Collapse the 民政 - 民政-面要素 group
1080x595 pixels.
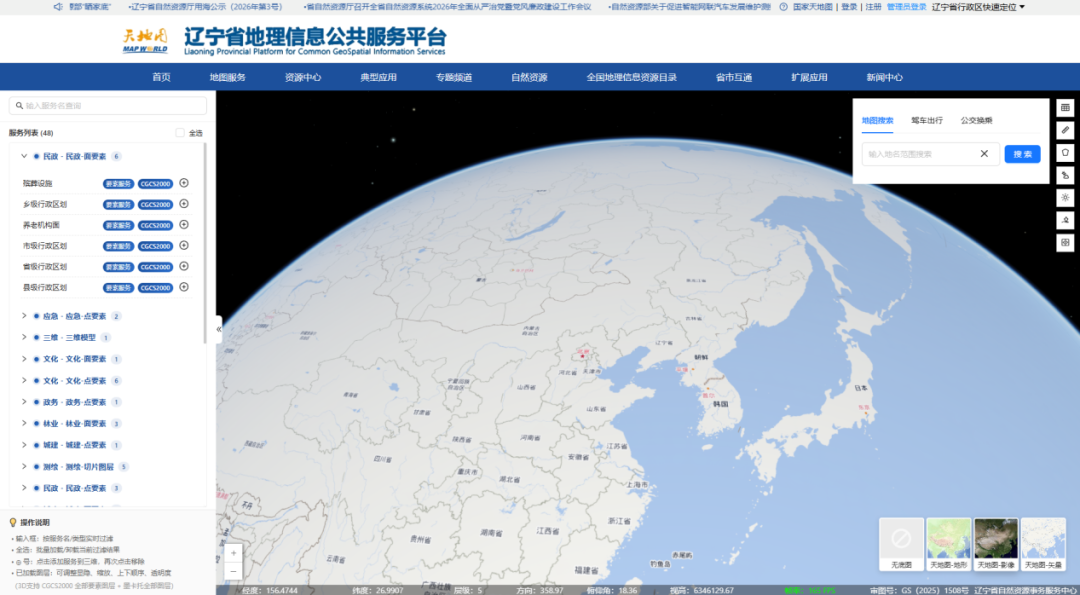coord(24,156)
